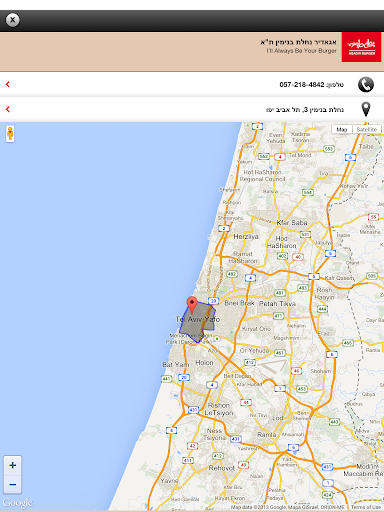Screen dimensions: 384x512
Task: Click the restaurant title banner text
Action: pyautogui.click(x=298, y=42)
